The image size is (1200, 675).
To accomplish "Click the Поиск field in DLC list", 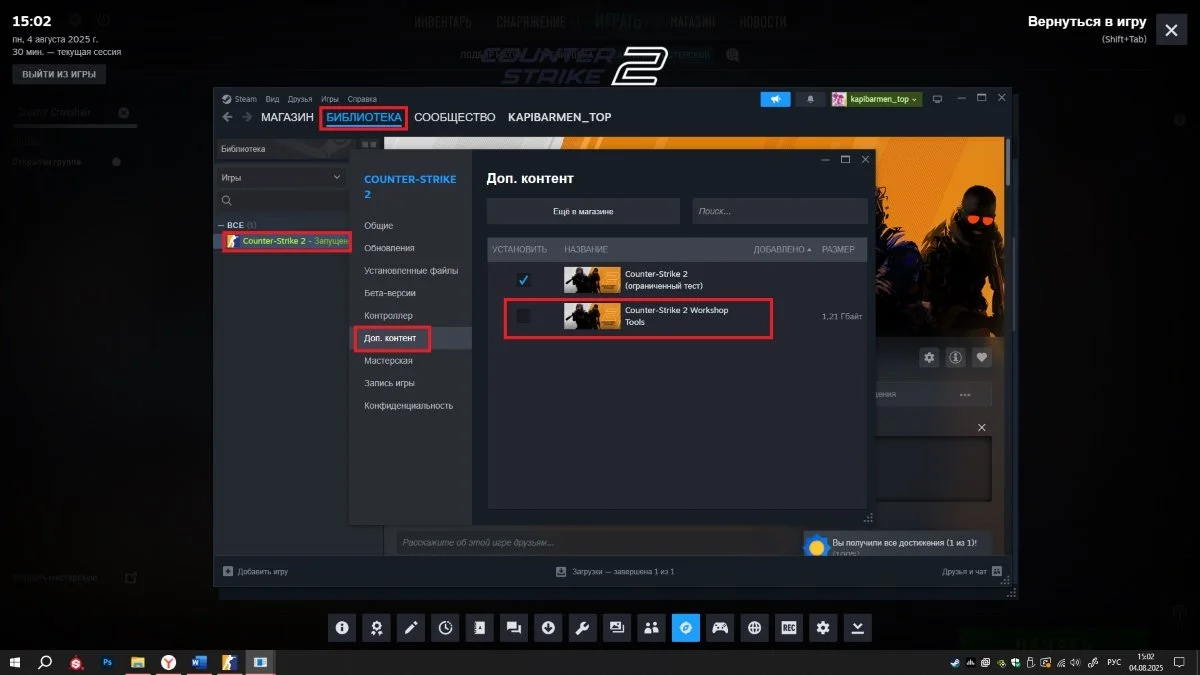I will (x=780, y=211).
